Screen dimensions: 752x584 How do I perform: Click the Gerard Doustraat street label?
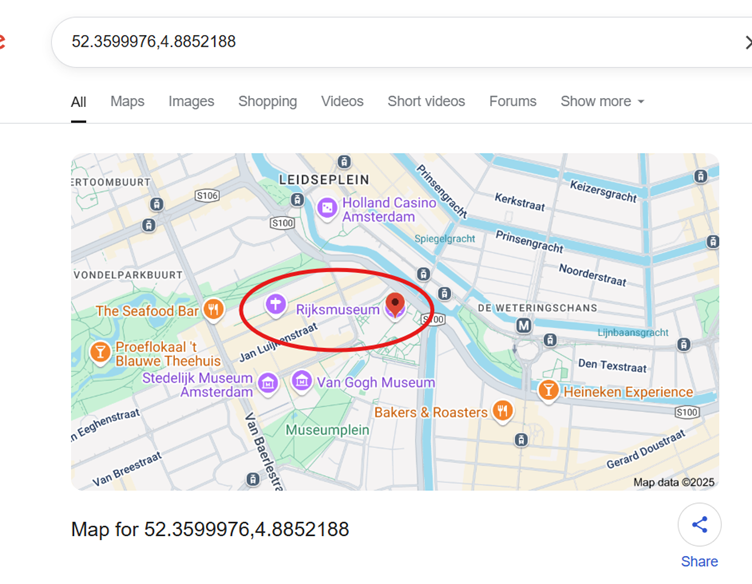646,450
